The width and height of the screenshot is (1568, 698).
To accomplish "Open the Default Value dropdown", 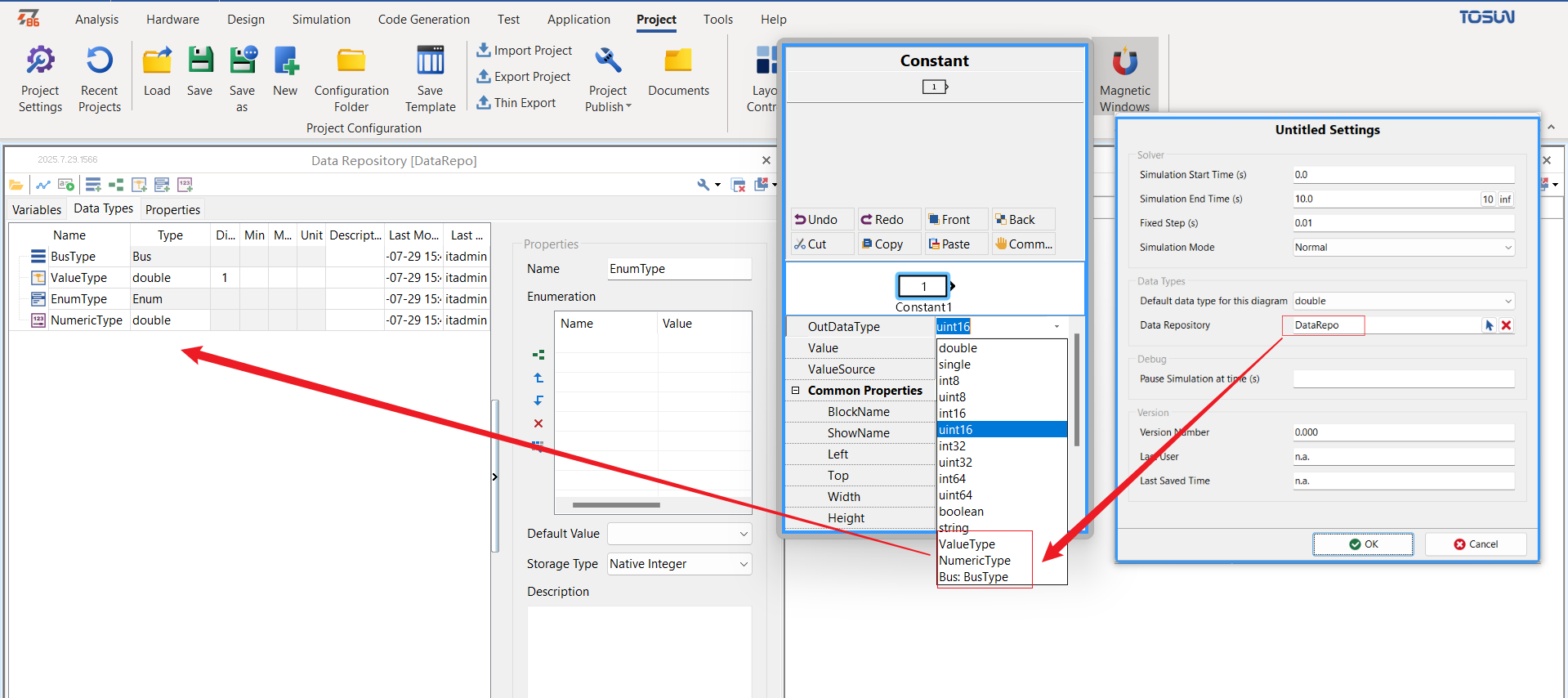I will (x=679, y=534).
